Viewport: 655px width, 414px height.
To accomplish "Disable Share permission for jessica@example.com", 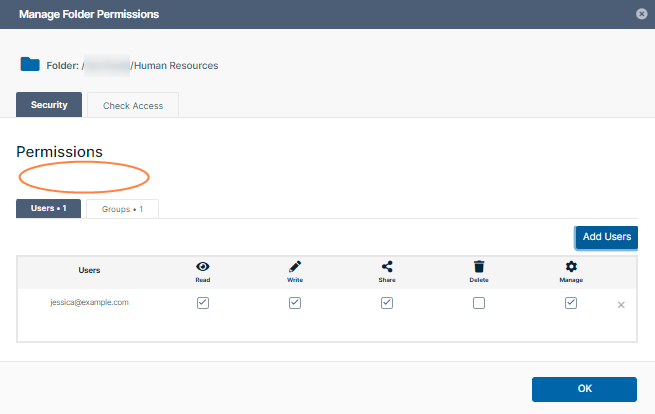I will (x=387, y=303).
